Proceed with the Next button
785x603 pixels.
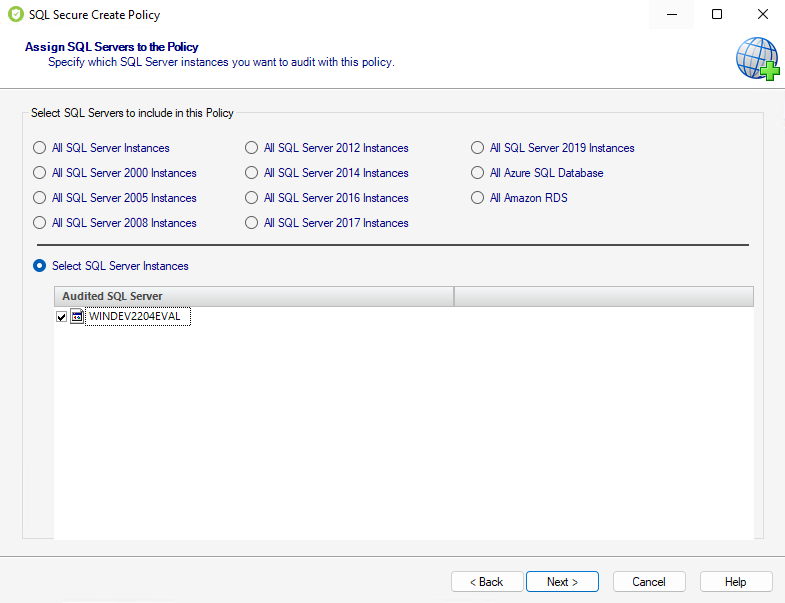click(x=562, y=582)
